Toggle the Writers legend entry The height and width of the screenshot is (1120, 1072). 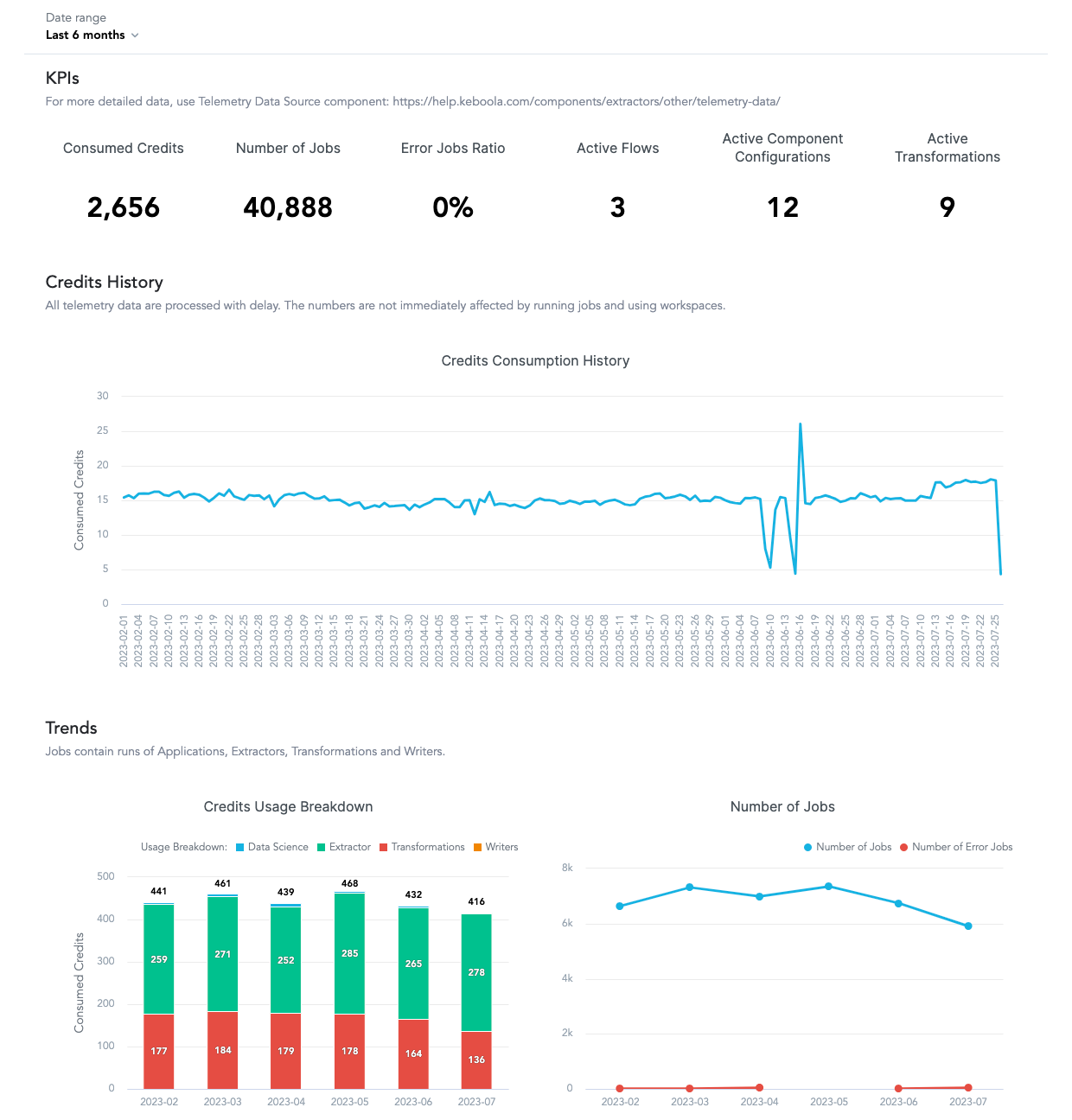tap(495, 848)
